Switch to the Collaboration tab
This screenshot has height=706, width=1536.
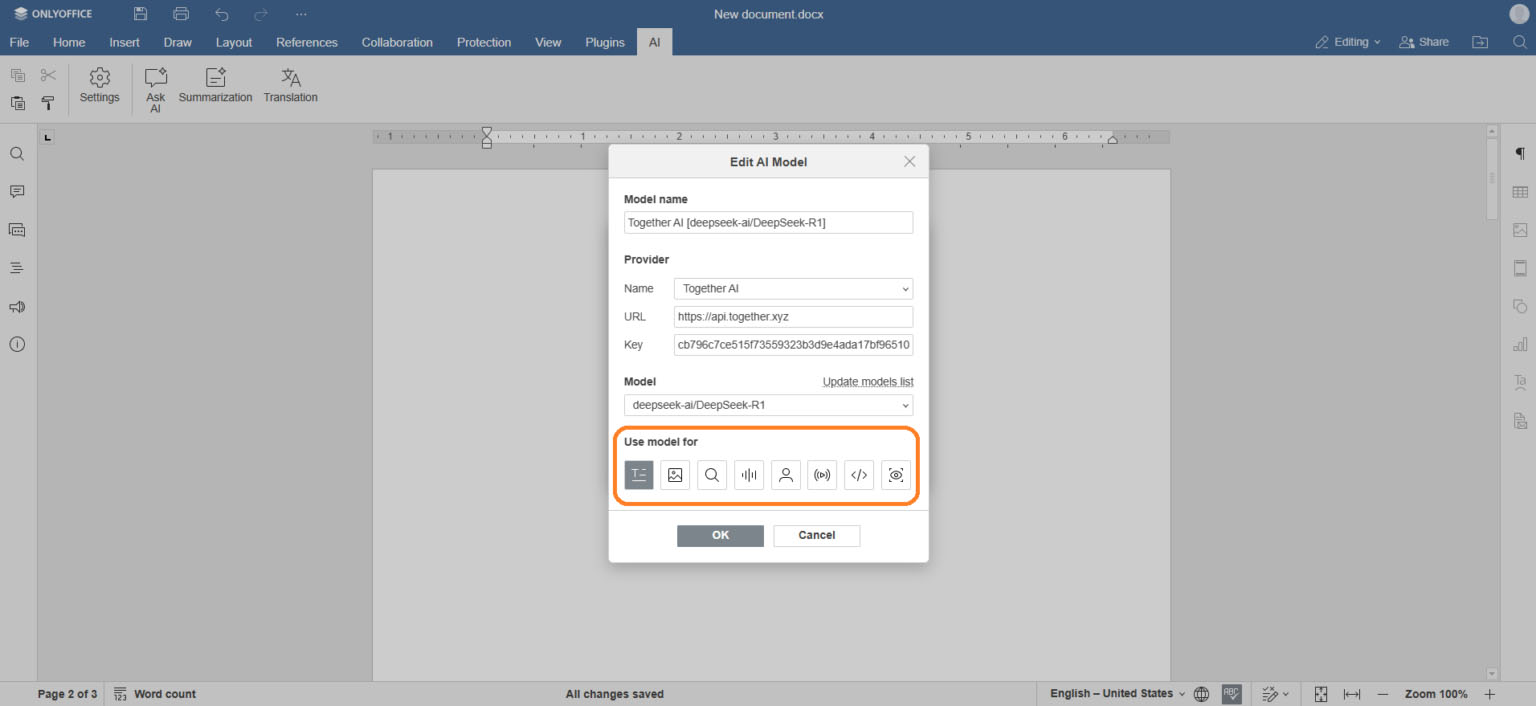(x=397, y=42)
